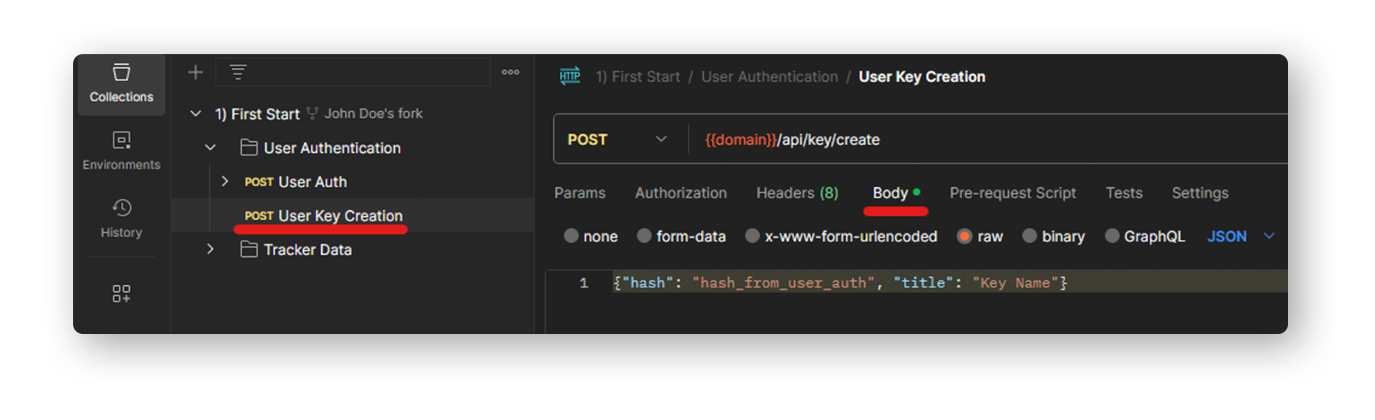This screenshot has height=420, width=1375.
Task: Click the filter icon in collections search
Action: pyautogui.click(x=237, y=72)
